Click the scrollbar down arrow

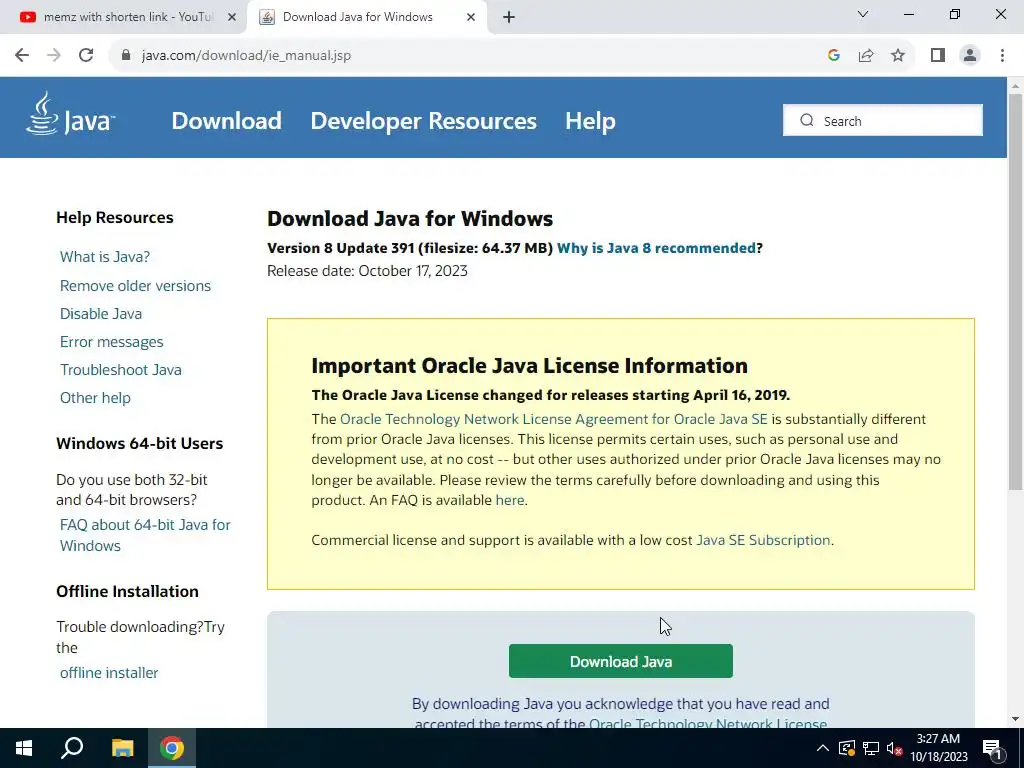1015,719
